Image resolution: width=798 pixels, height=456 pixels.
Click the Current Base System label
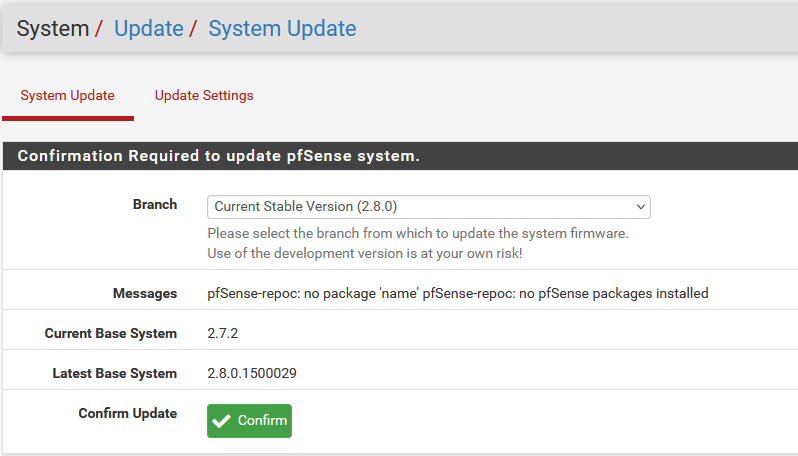coord(111,333)
